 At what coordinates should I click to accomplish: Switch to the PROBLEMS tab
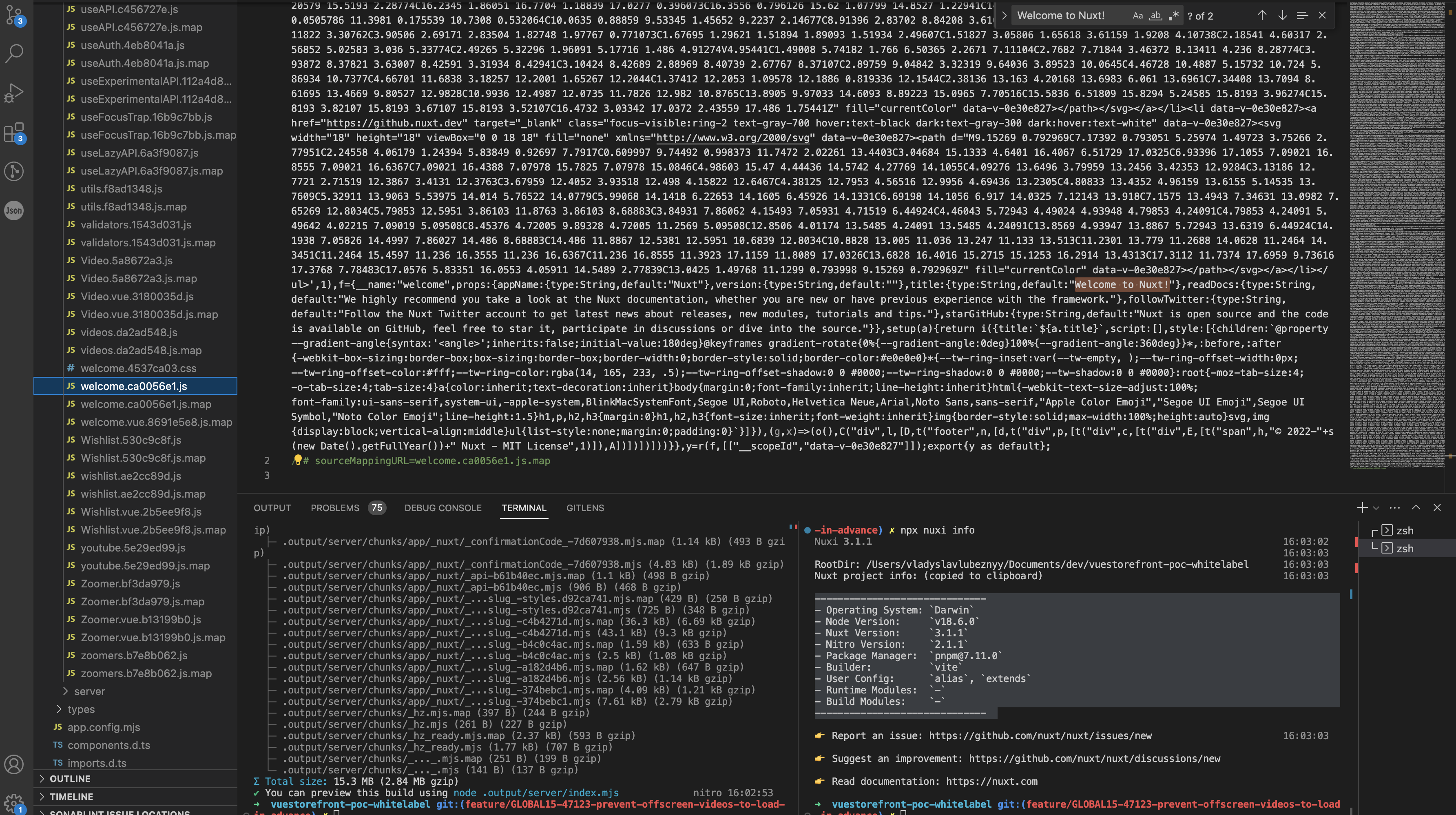click(x=334, y=507)
